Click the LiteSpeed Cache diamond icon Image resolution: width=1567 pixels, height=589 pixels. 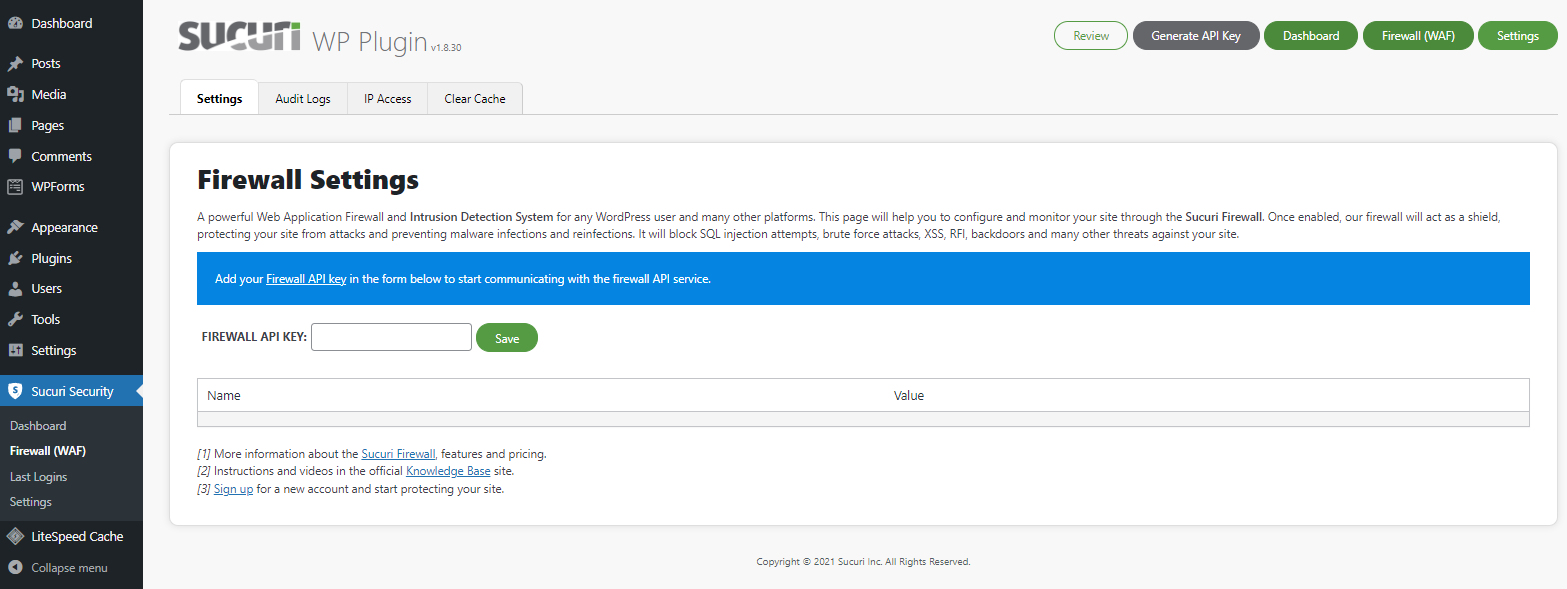click(15, 537)
